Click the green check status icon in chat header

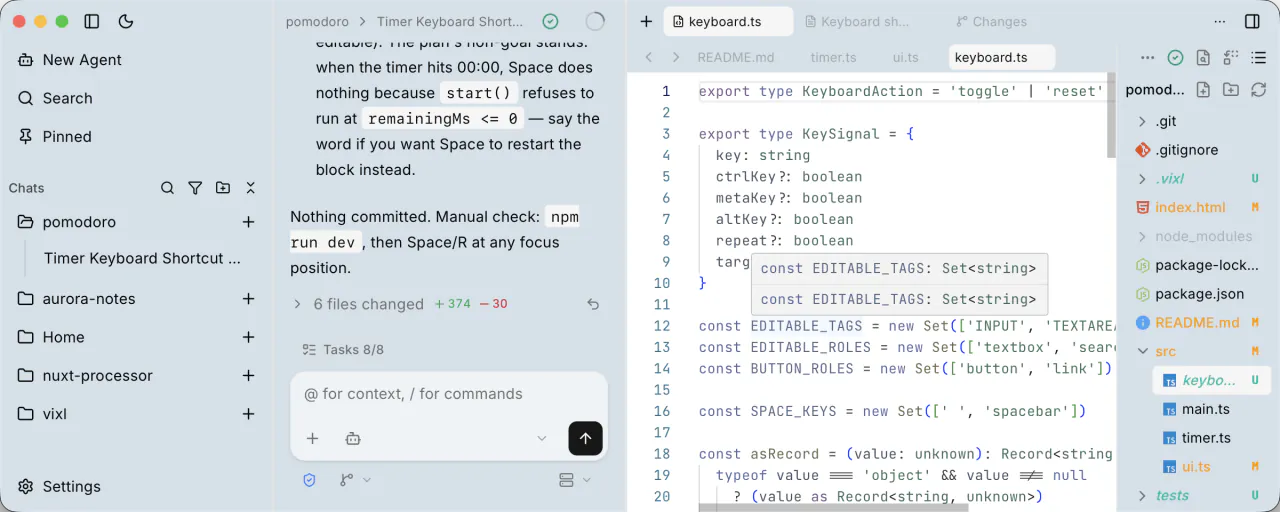[x=550, y=21]
